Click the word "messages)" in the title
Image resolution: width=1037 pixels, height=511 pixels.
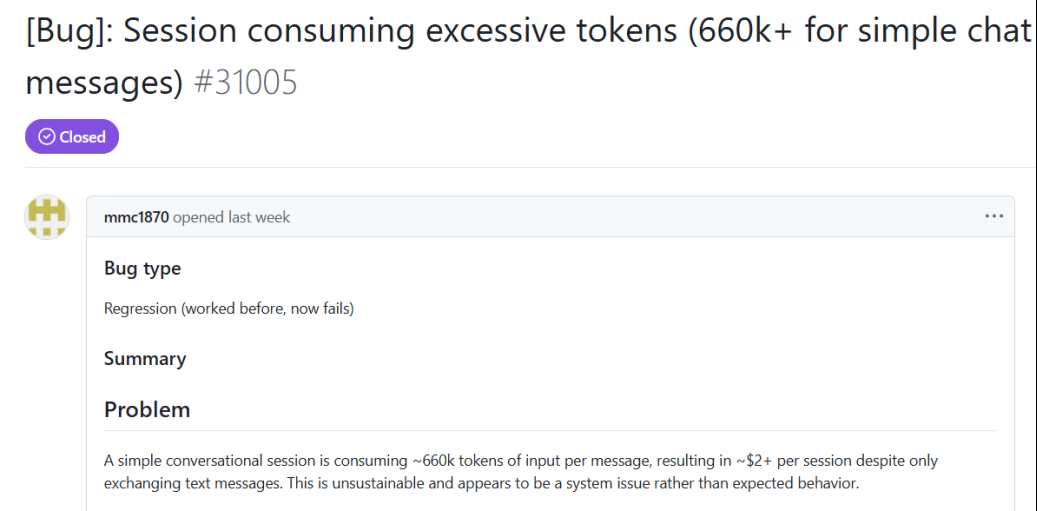104,82
